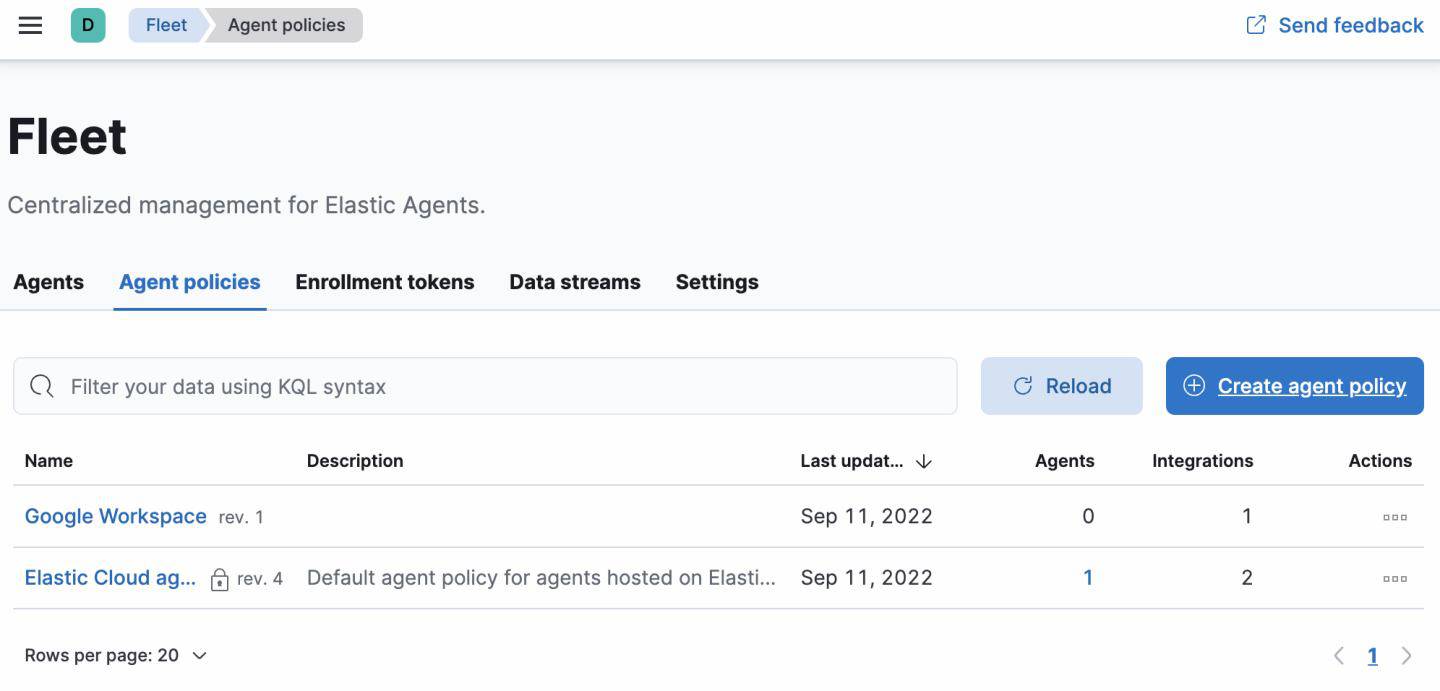Go to previous page arrow
Viewport: 1440px width, 691px height.
pos(1339,656)
